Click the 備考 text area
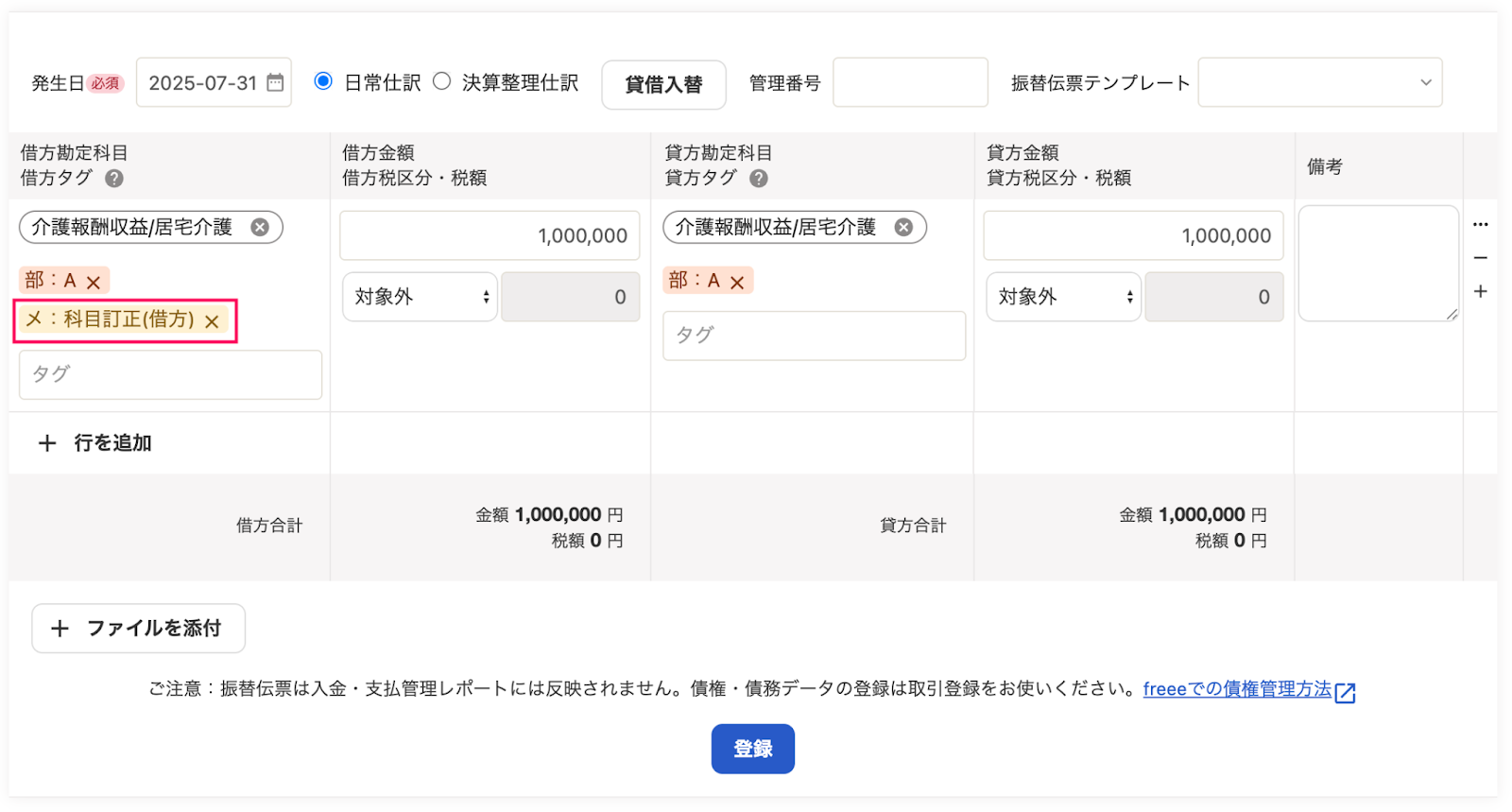Viewport: 1512px width, 812px height. click(x=1379, y=264)
